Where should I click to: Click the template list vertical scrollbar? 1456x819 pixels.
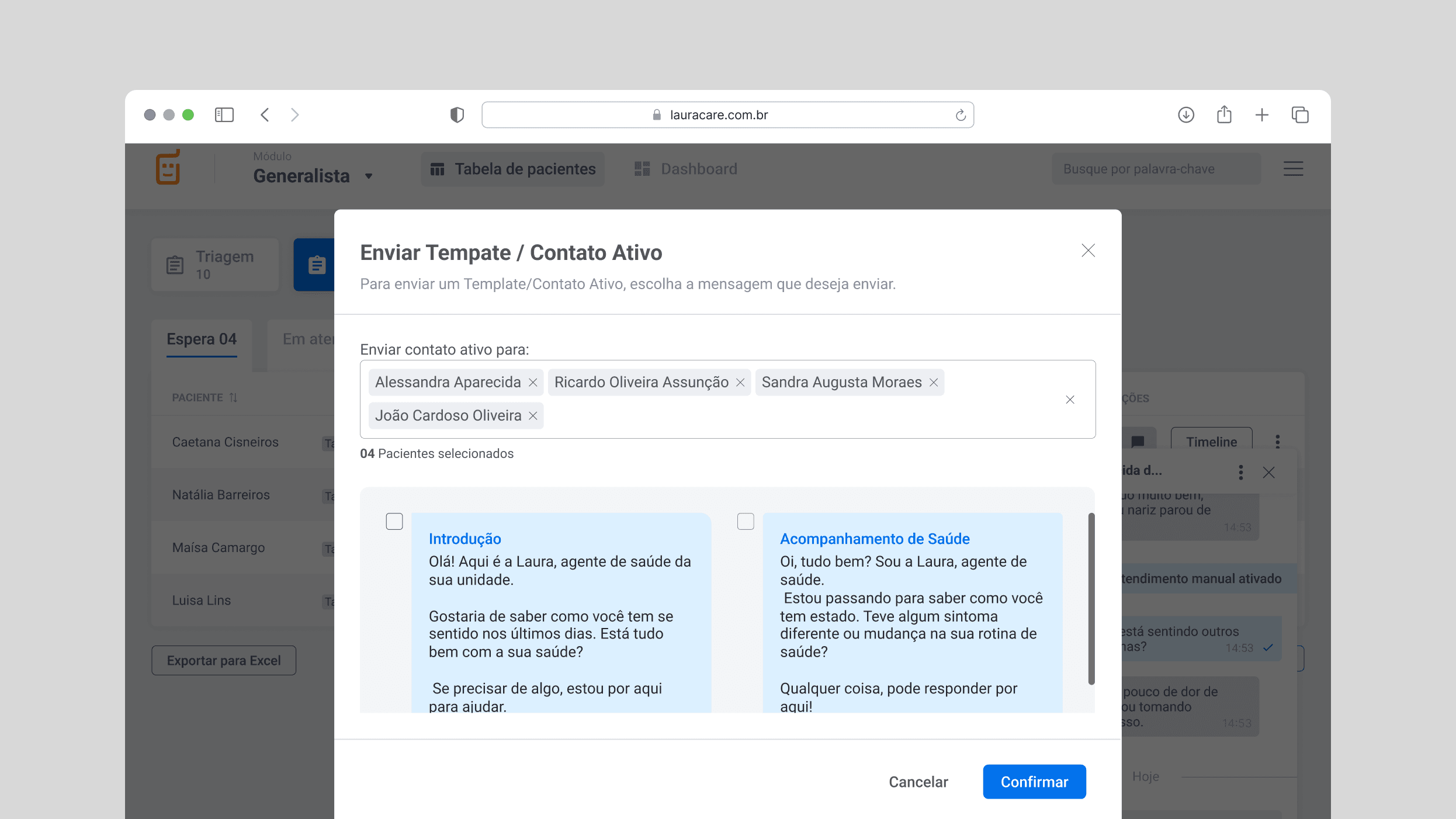tap(1091, 598)
